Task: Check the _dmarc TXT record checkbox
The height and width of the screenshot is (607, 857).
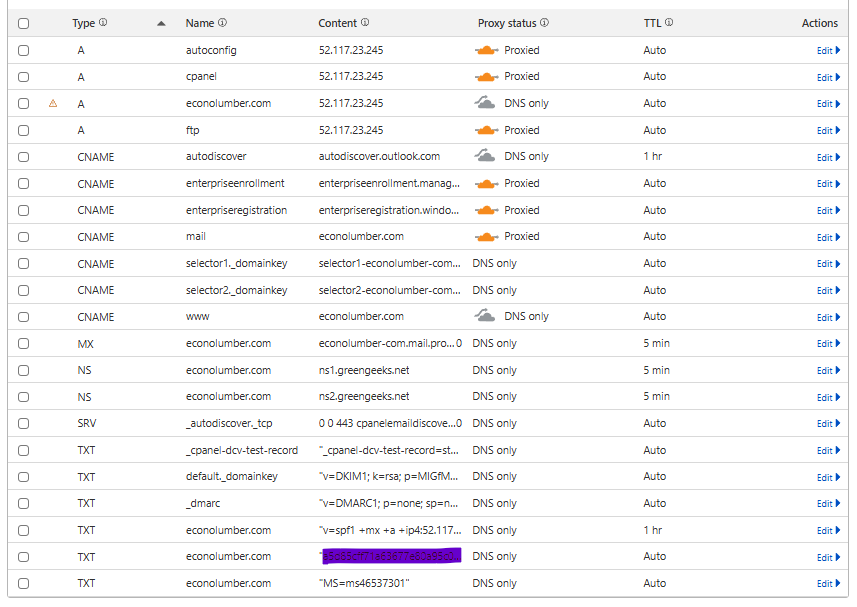Action: [x=24, y=503]
